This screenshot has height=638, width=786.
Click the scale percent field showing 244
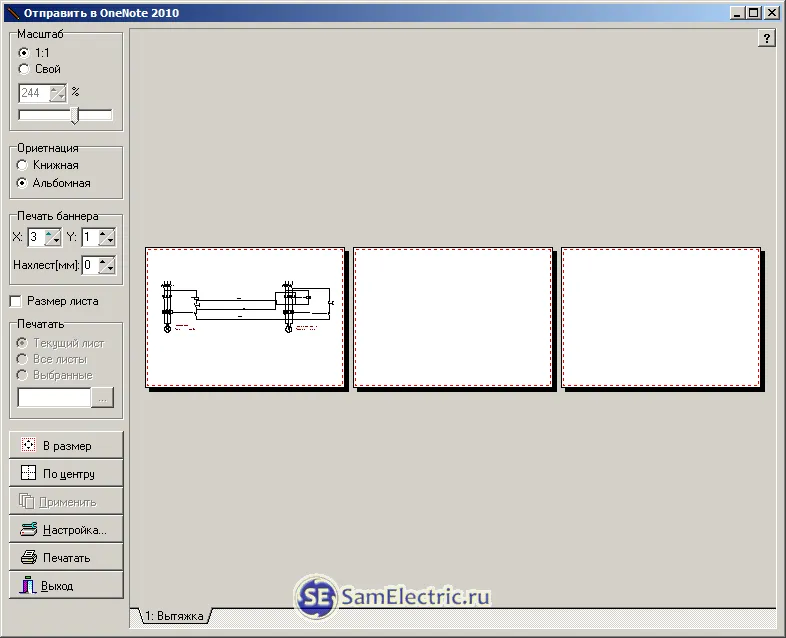click(x=35, y=93)
